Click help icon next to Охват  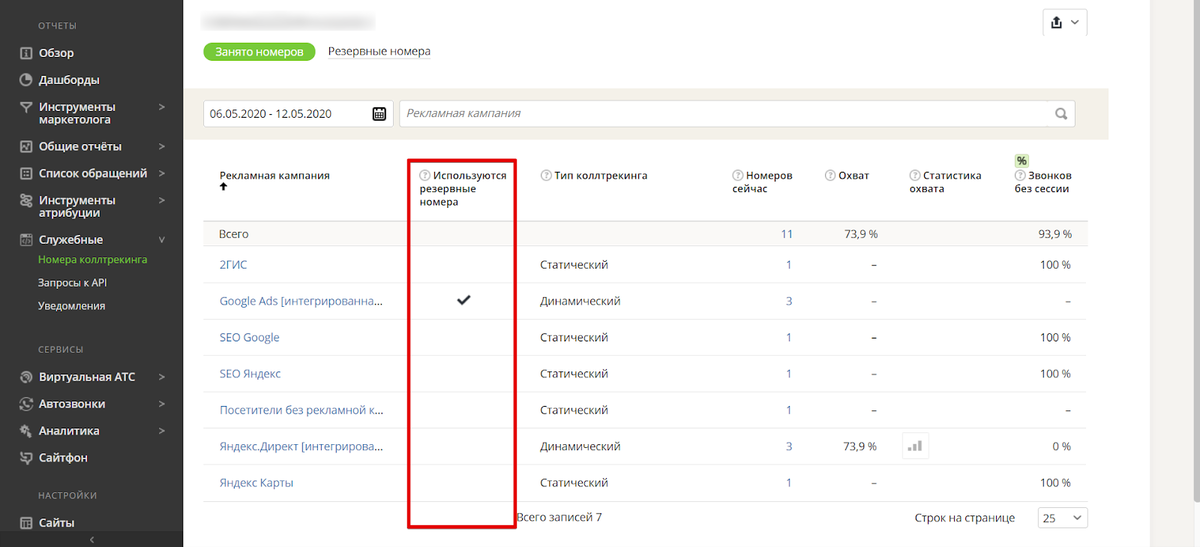click(830, 176)
